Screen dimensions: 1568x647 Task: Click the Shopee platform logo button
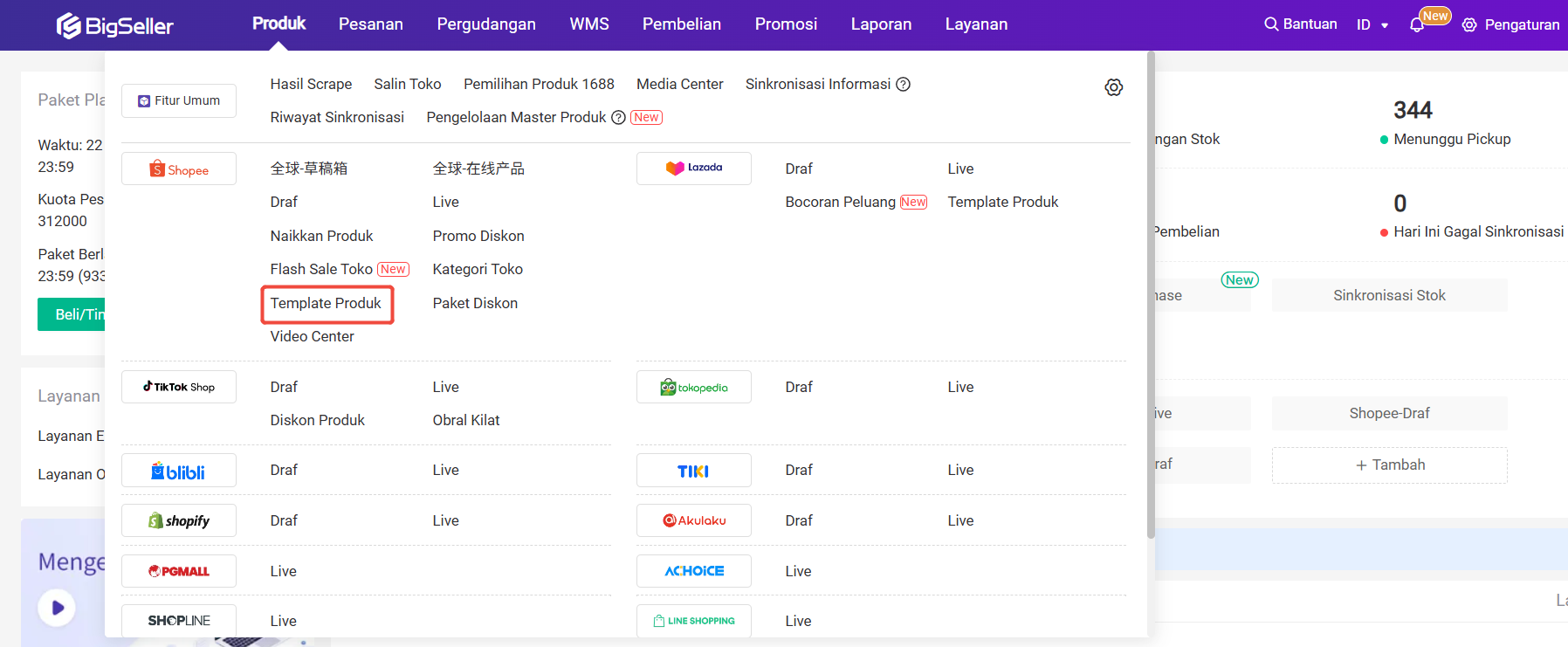179,169
